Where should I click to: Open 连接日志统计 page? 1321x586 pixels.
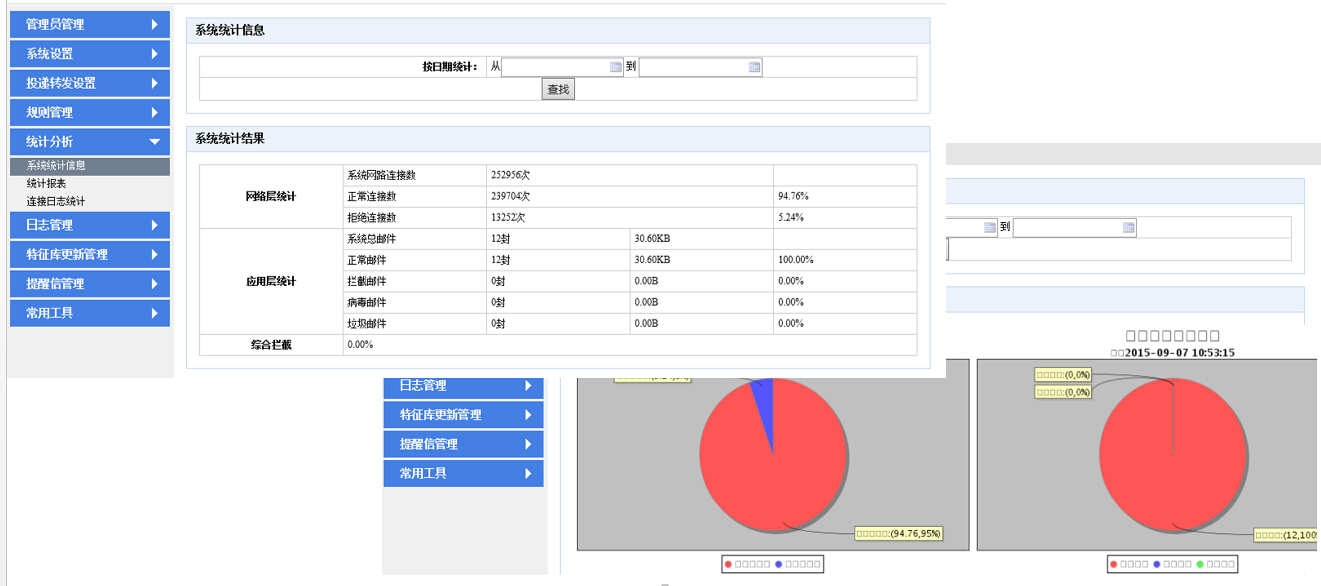[56, 201]
